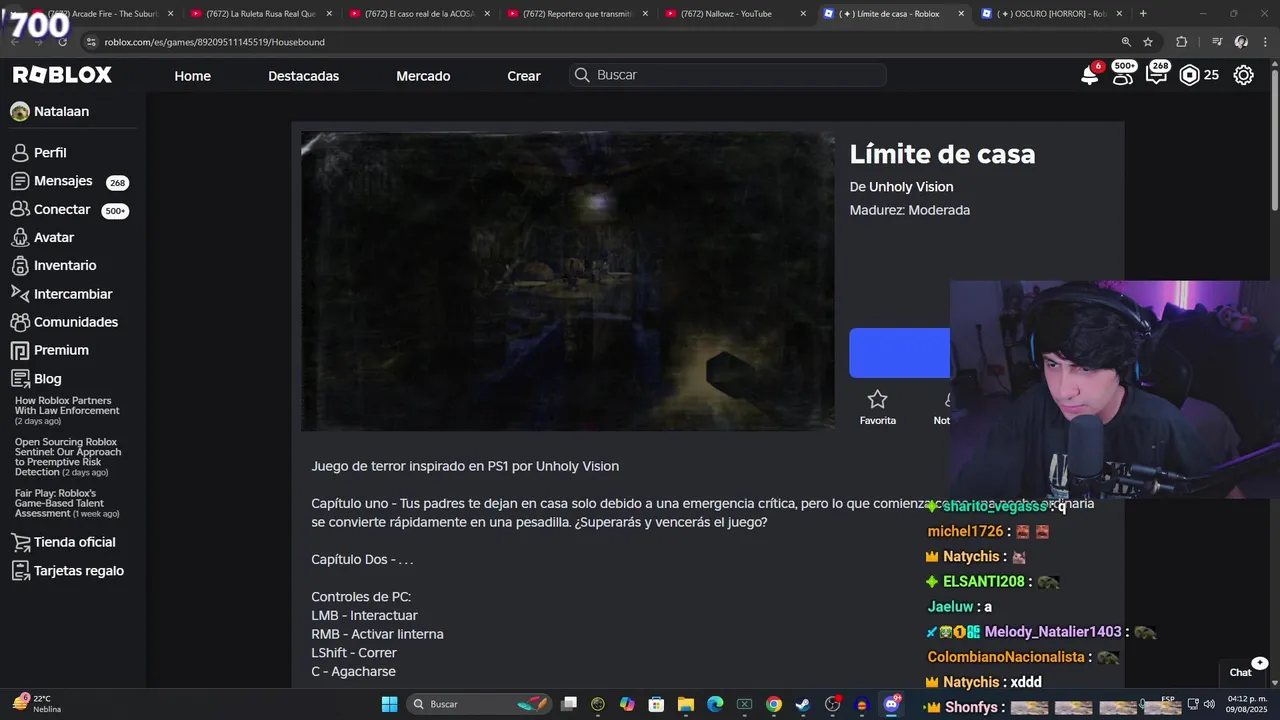This screenshot has width=1280, height=720.
Task: Open Microsoft Edge from the taskbar
Action: tap(715, 704)
